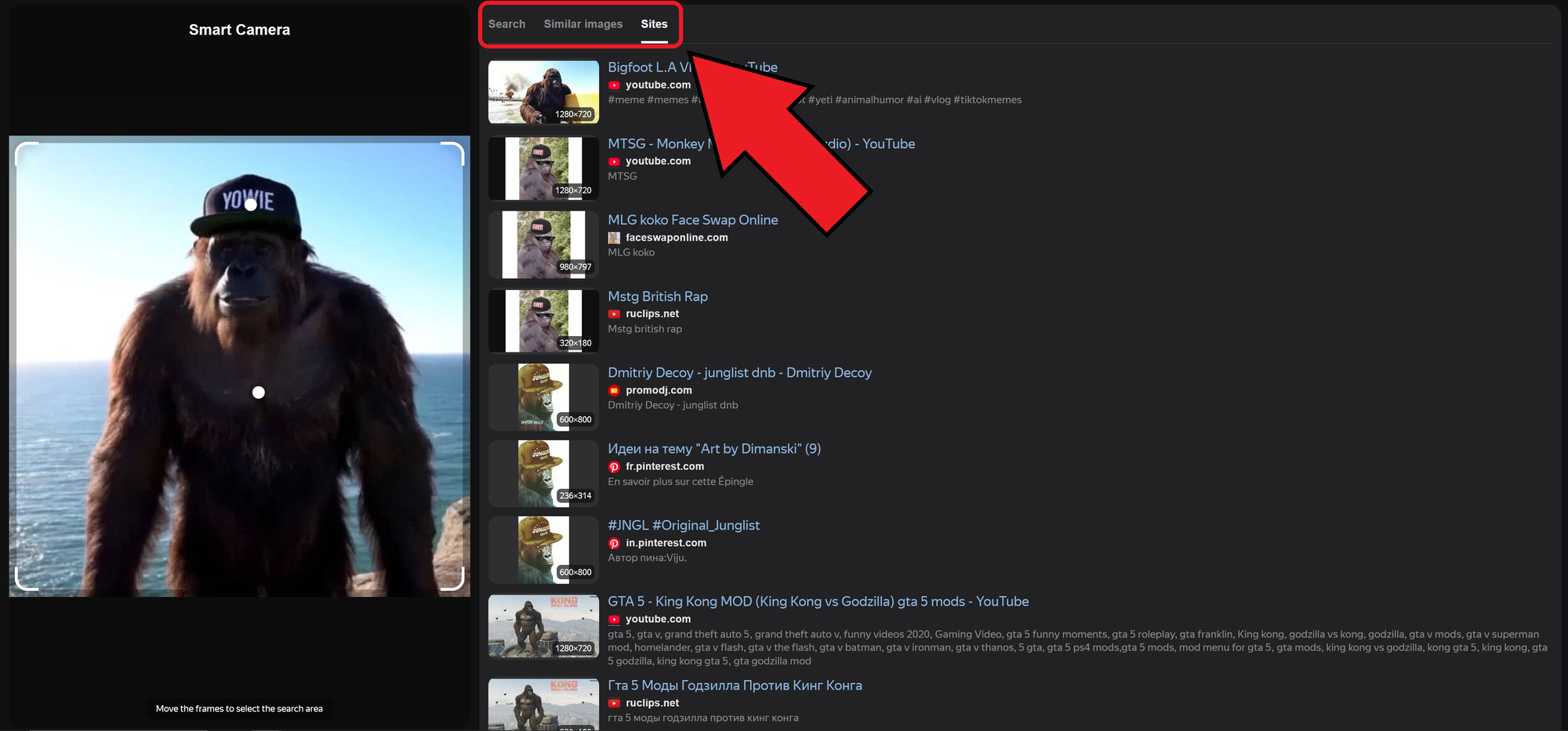Viewport: 1568px width, 731px height.
Task: Select the Sites tab
Action: [x=654, y=24]
